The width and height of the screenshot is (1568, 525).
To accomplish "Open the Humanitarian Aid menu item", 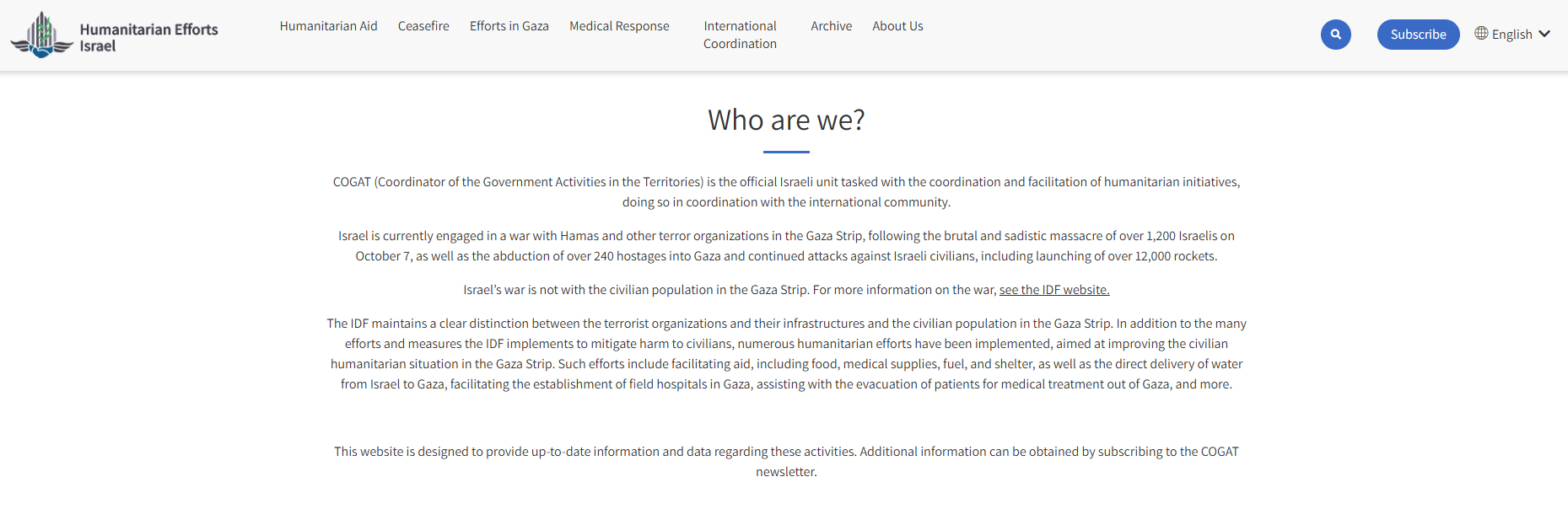I will pos(328,26).
